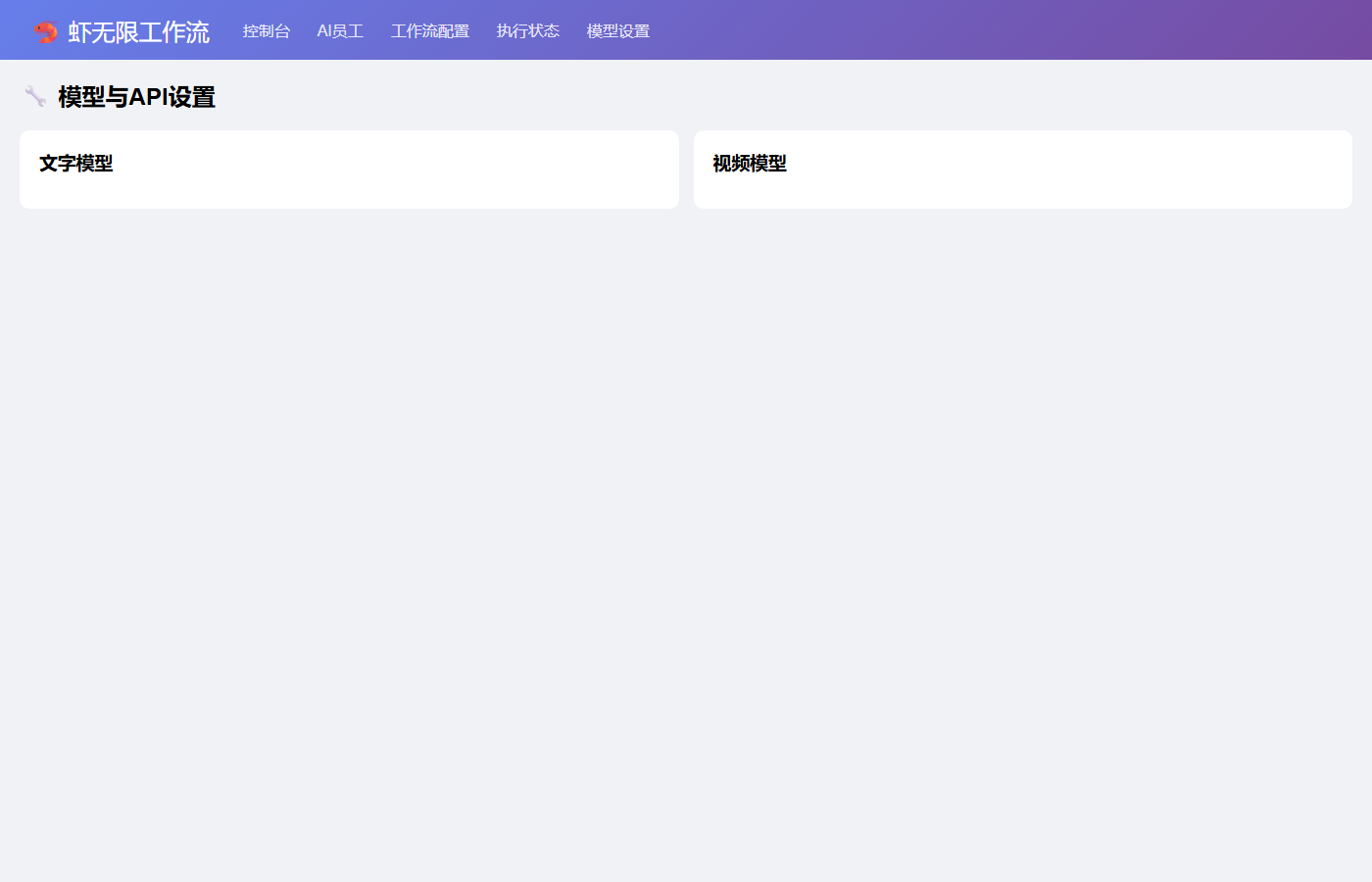This screenshot has width=1372, height=882.
Task: Open the 控制台 navigation item
Action: point(267,31)
